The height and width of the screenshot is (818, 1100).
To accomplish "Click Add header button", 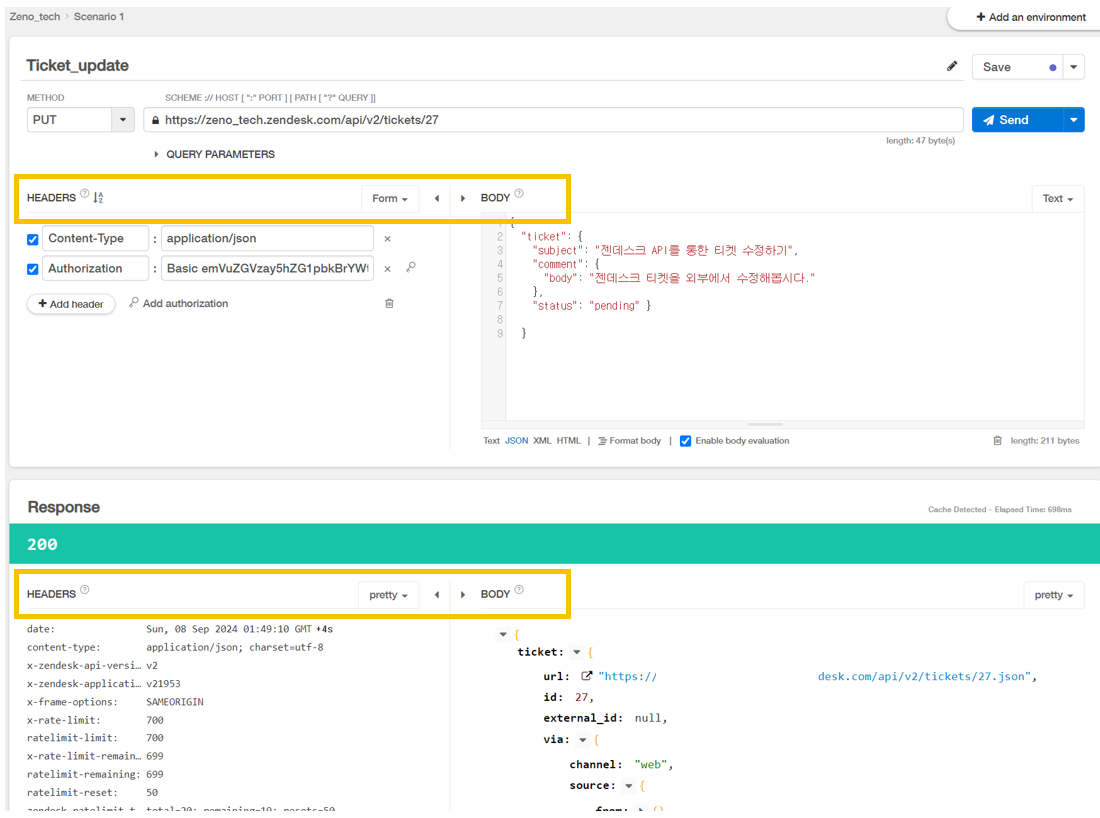I will click(x=71, y=304).
